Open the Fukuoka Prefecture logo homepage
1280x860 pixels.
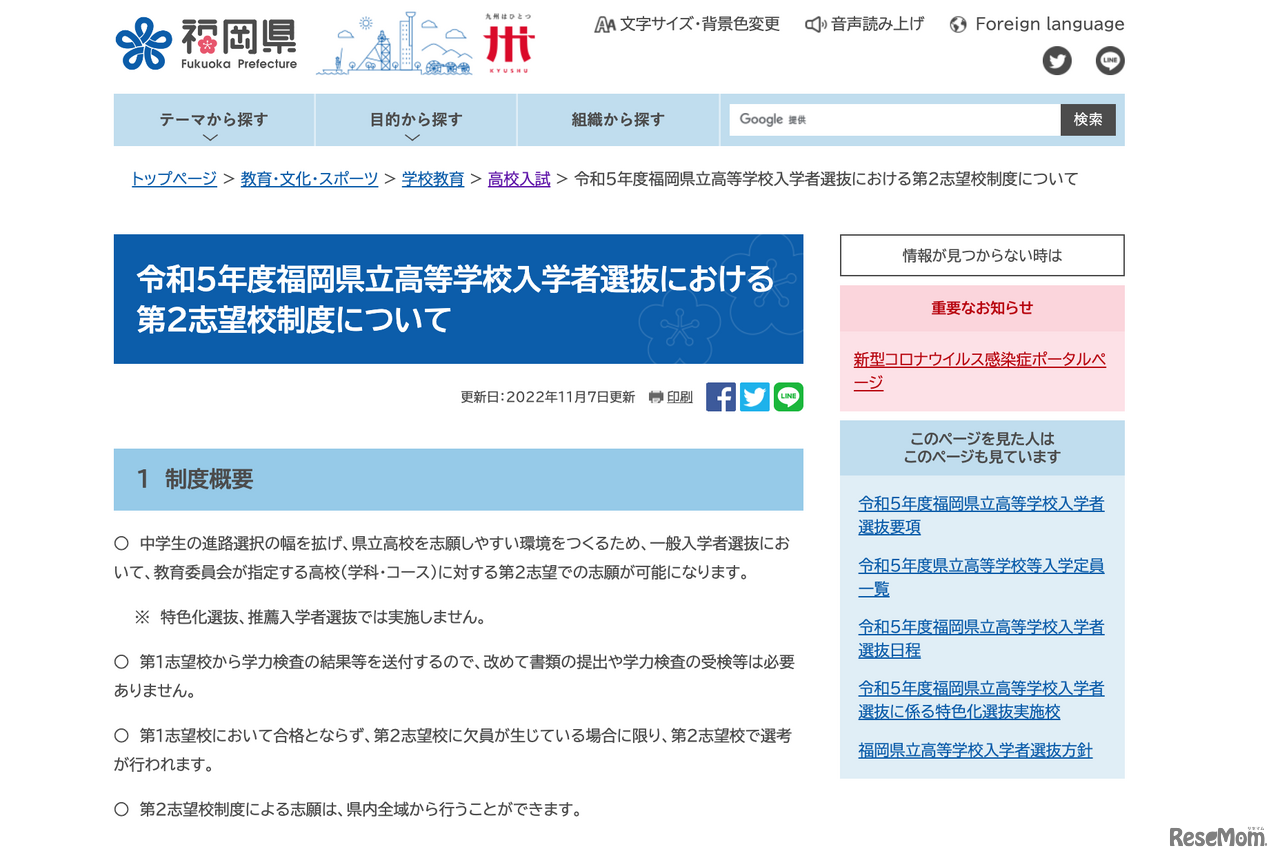(206, 44)
